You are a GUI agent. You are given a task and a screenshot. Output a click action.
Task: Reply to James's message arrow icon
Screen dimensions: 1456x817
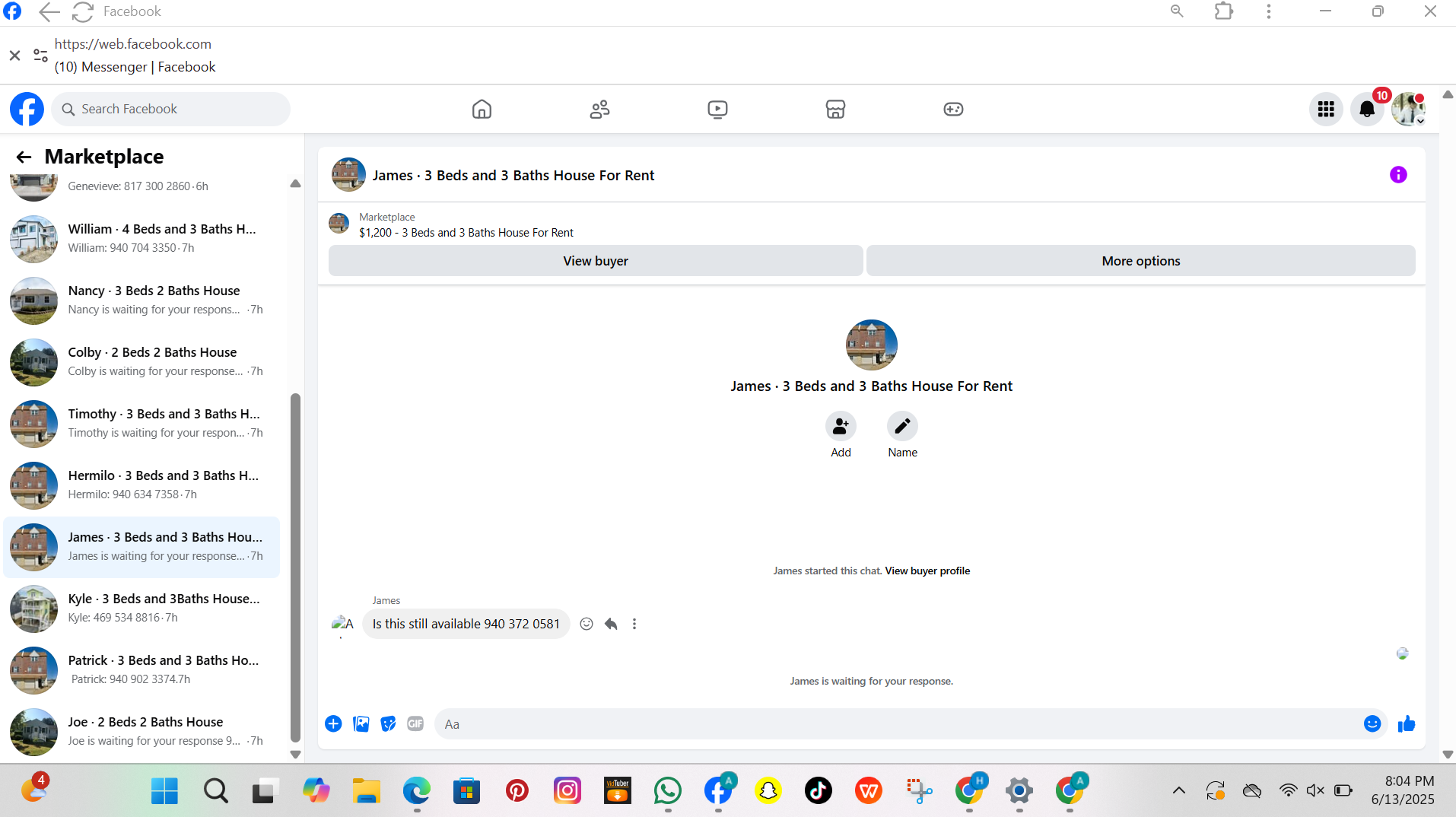pos(611,624)
